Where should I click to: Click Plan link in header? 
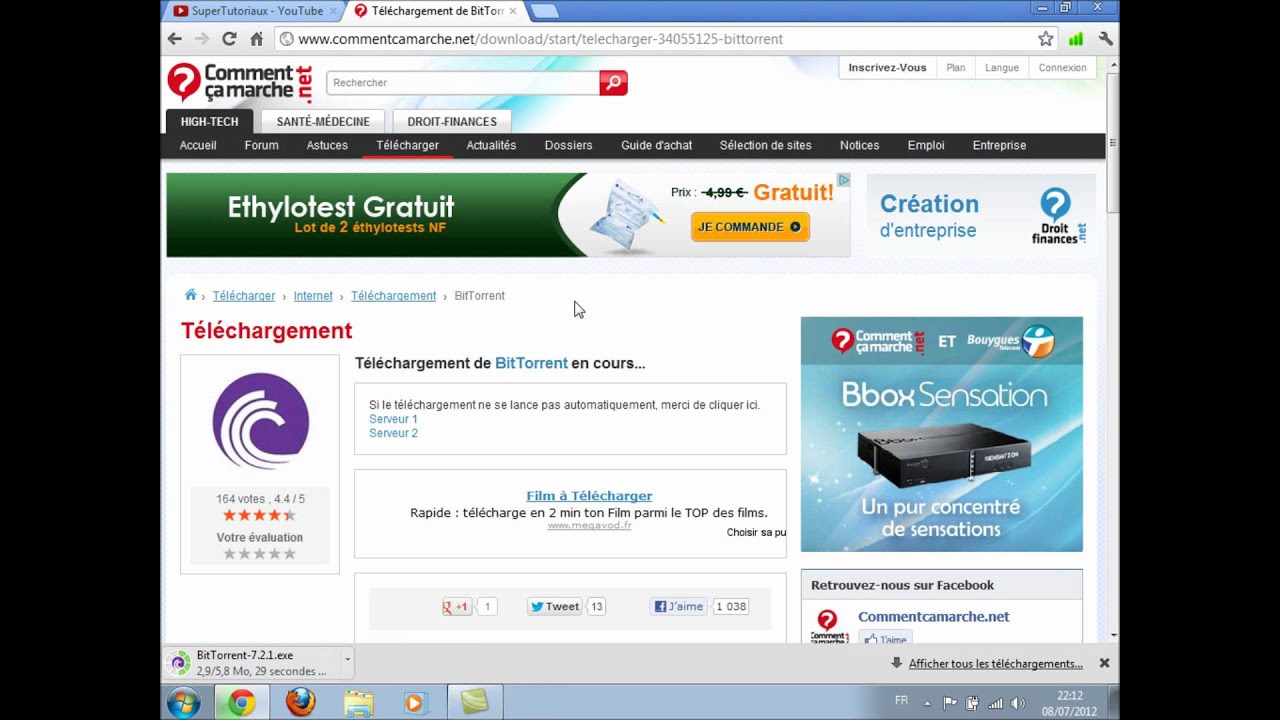point(956,68)
